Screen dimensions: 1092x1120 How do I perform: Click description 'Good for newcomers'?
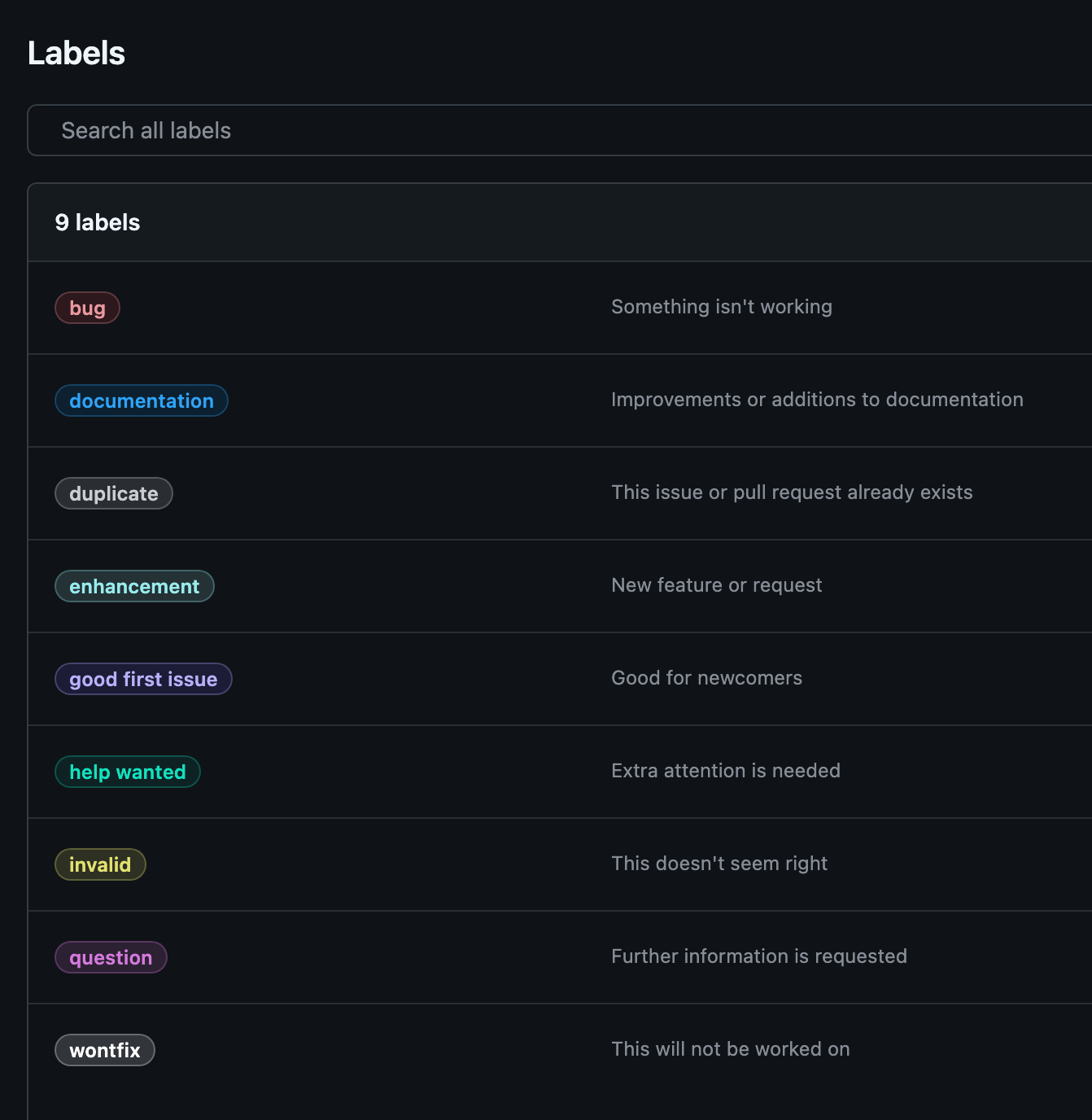(x=706, y=678)
